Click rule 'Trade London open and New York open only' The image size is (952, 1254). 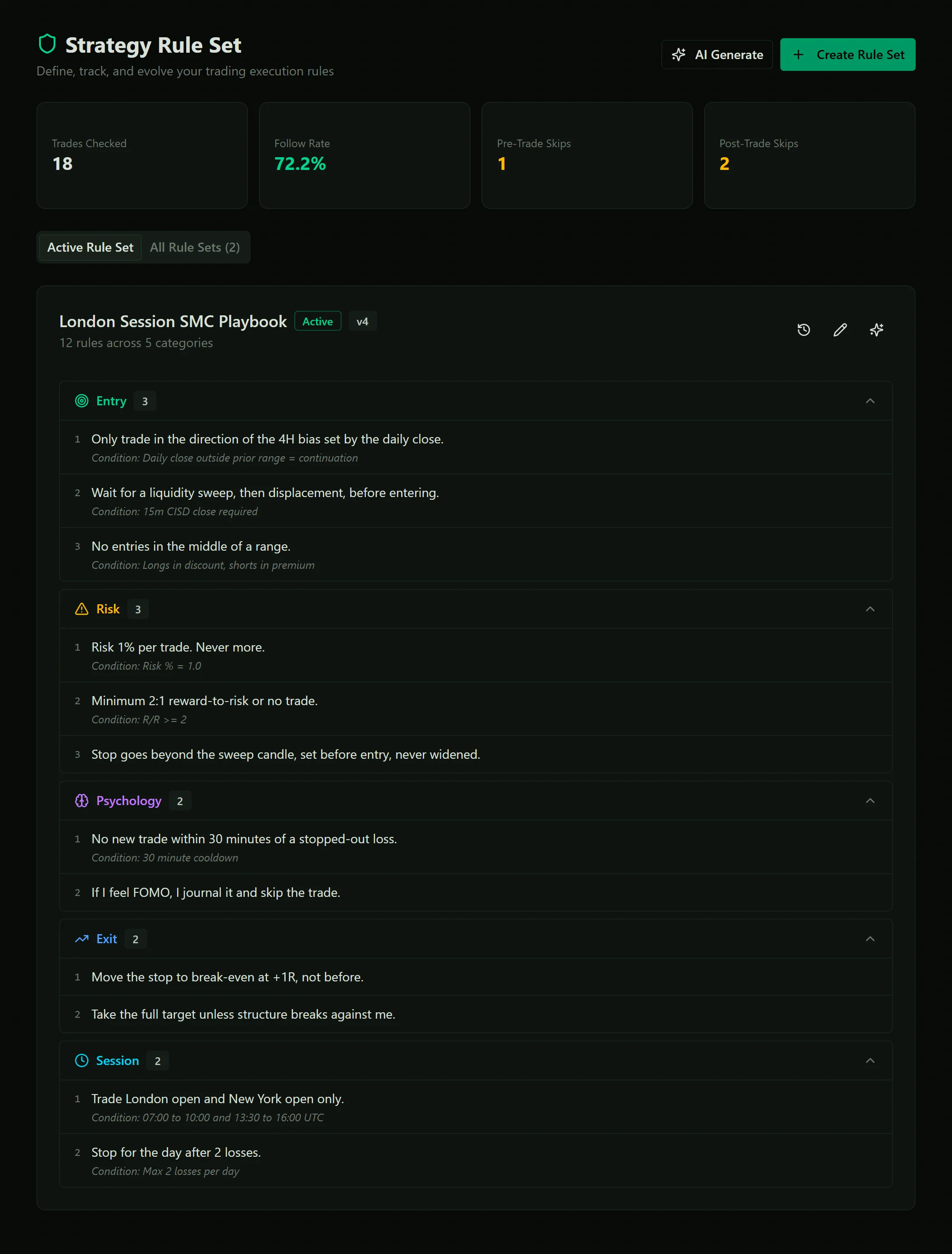[x=476, y=1107]
